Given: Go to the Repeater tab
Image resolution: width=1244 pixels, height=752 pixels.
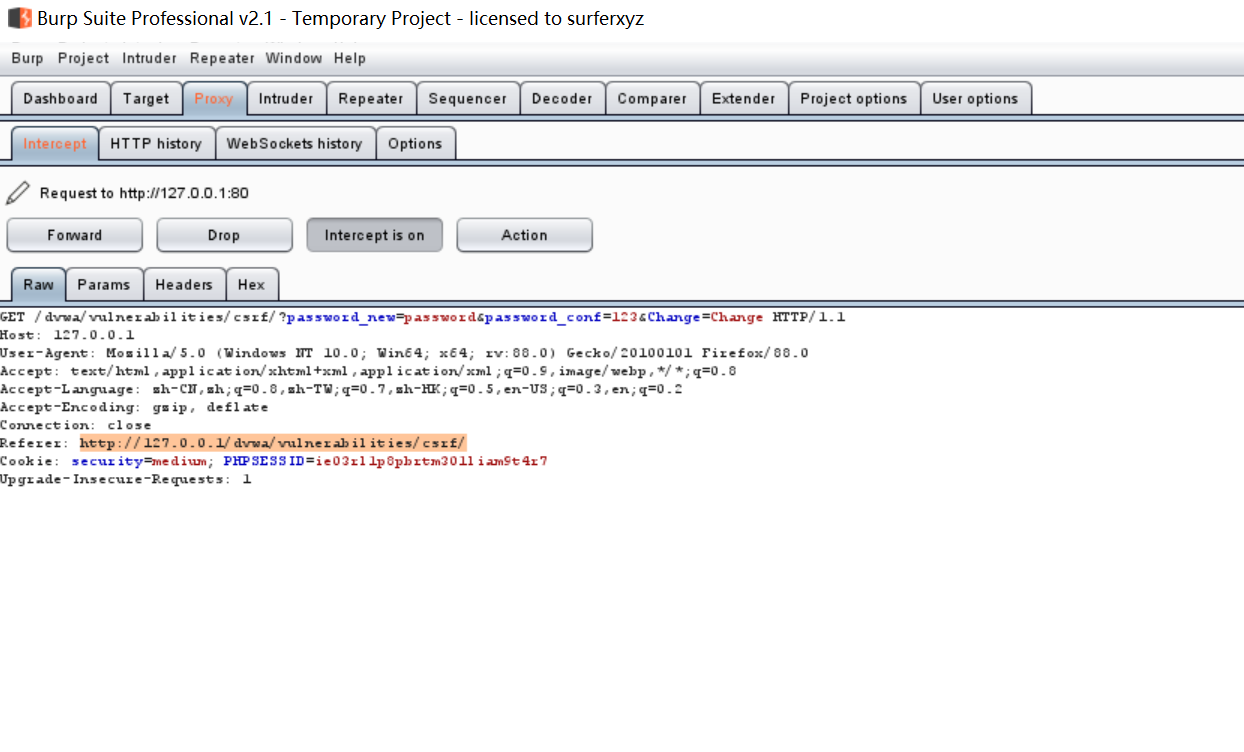Looking at the screenshot, I should (371, 99).
